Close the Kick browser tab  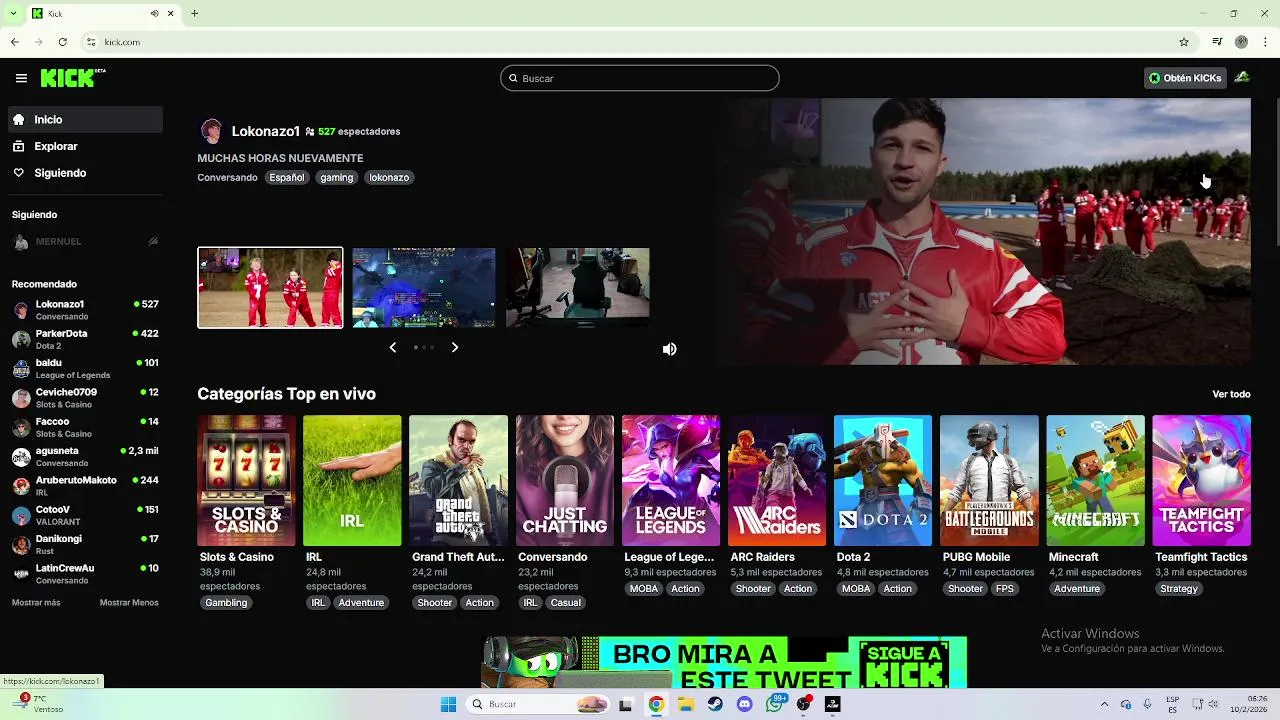point(171,13)
